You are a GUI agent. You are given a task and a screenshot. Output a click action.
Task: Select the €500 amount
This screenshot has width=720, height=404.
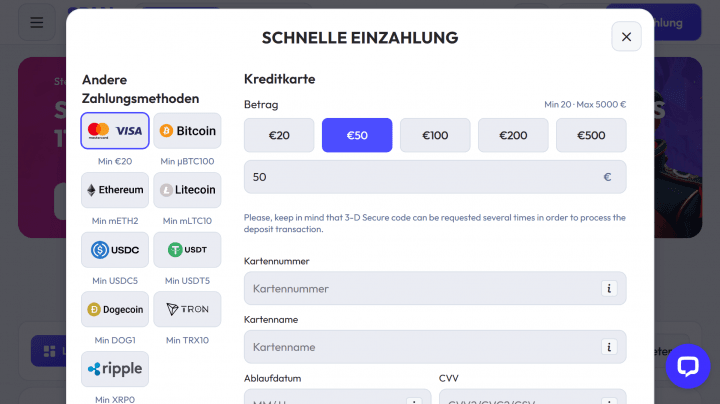pyautogui.click(x=591, y=135)
